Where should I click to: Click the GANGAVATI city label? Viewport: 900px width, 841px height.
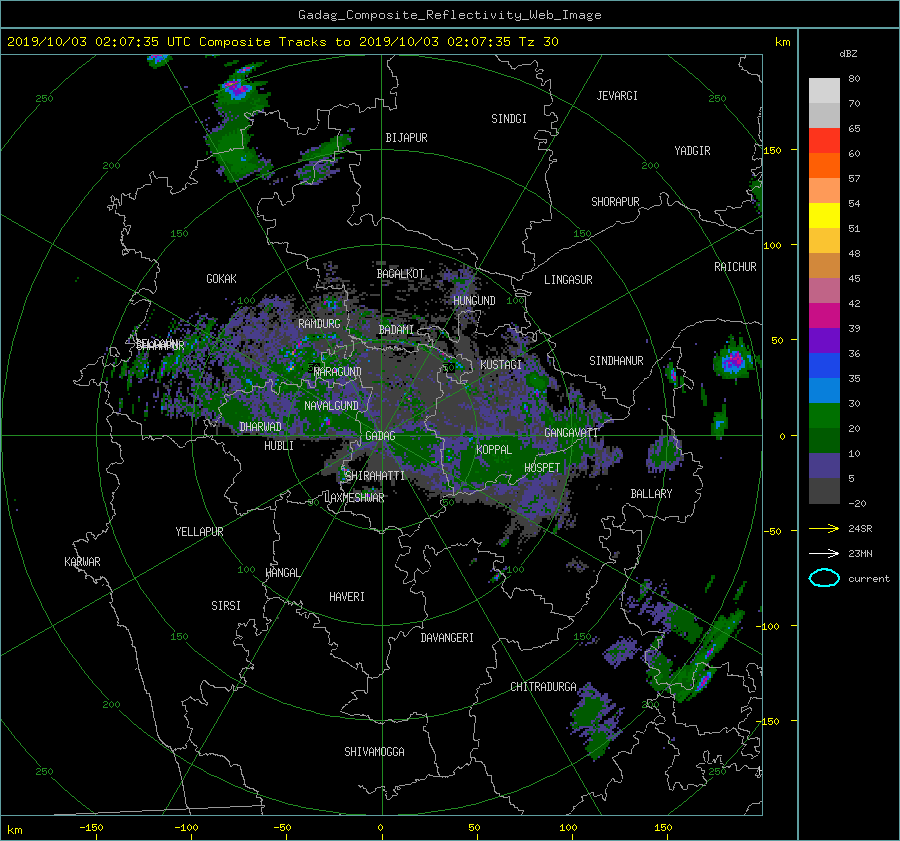tap(571, 433)
